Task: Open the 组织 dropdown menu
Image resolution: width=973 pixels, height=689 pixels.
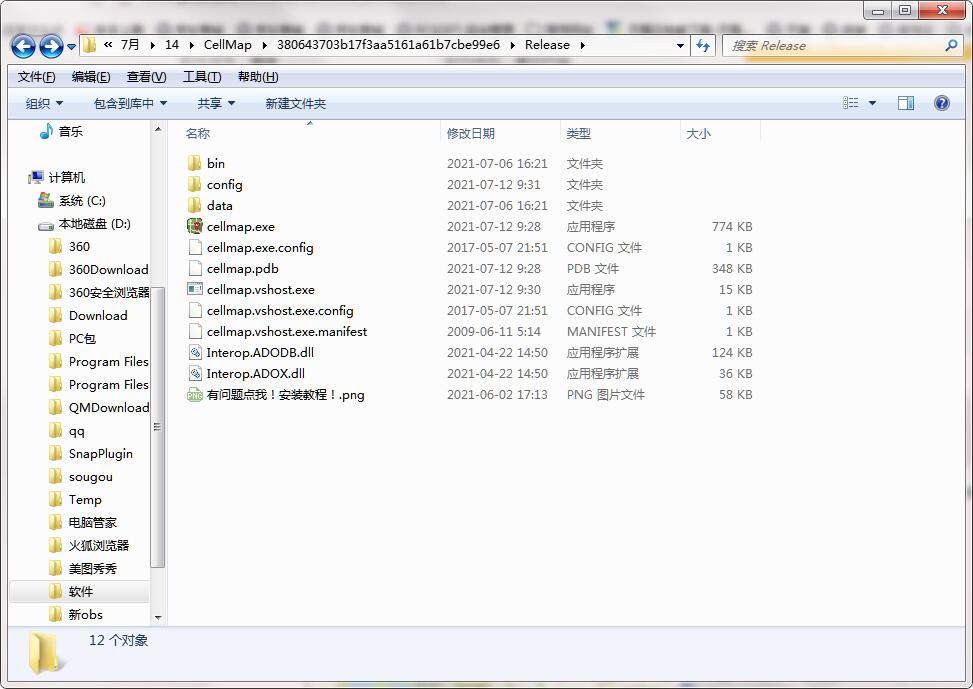Action: [44, 103]
